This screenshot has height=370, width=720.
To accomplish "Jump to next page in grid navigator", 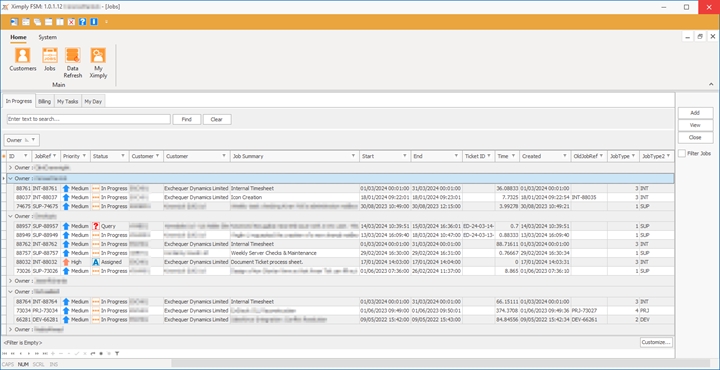I will 37,353.
